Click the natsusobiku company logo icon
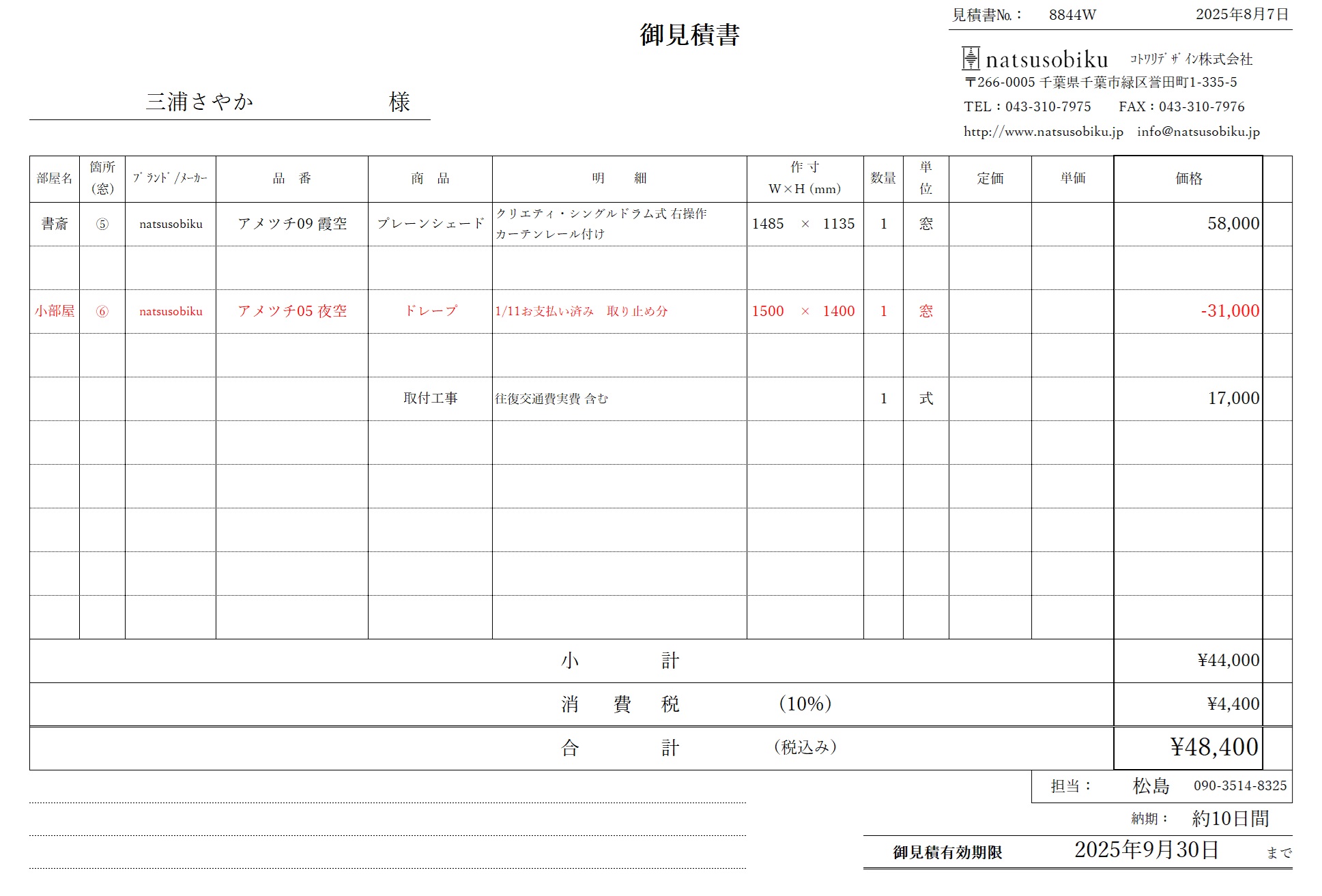1322x896 pixels. click(x=970, y=59)
